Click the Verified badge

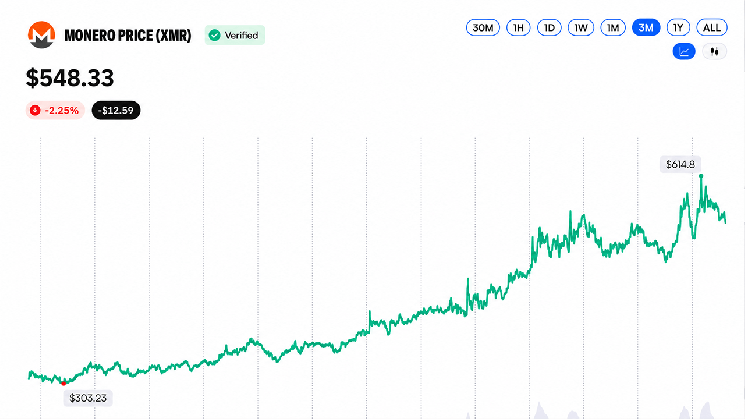click(x=235, y=35)
